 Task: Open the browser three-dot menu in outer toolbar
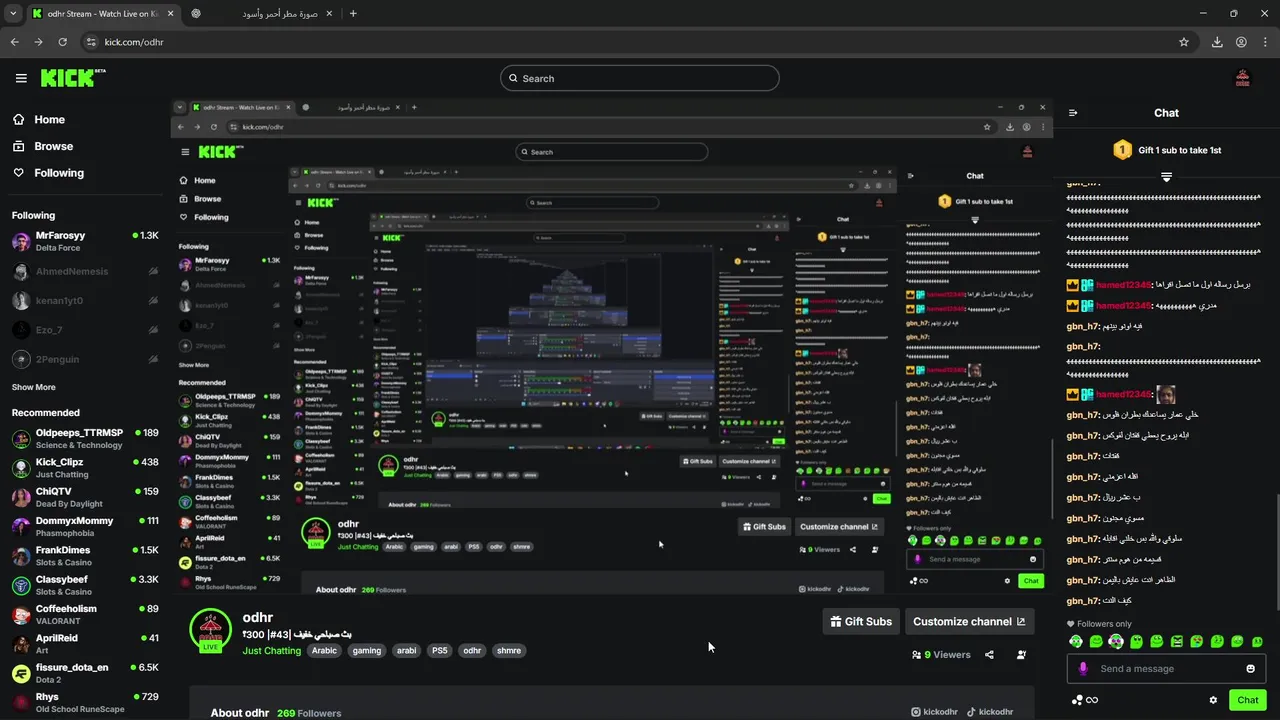(x=1265, y=42)
